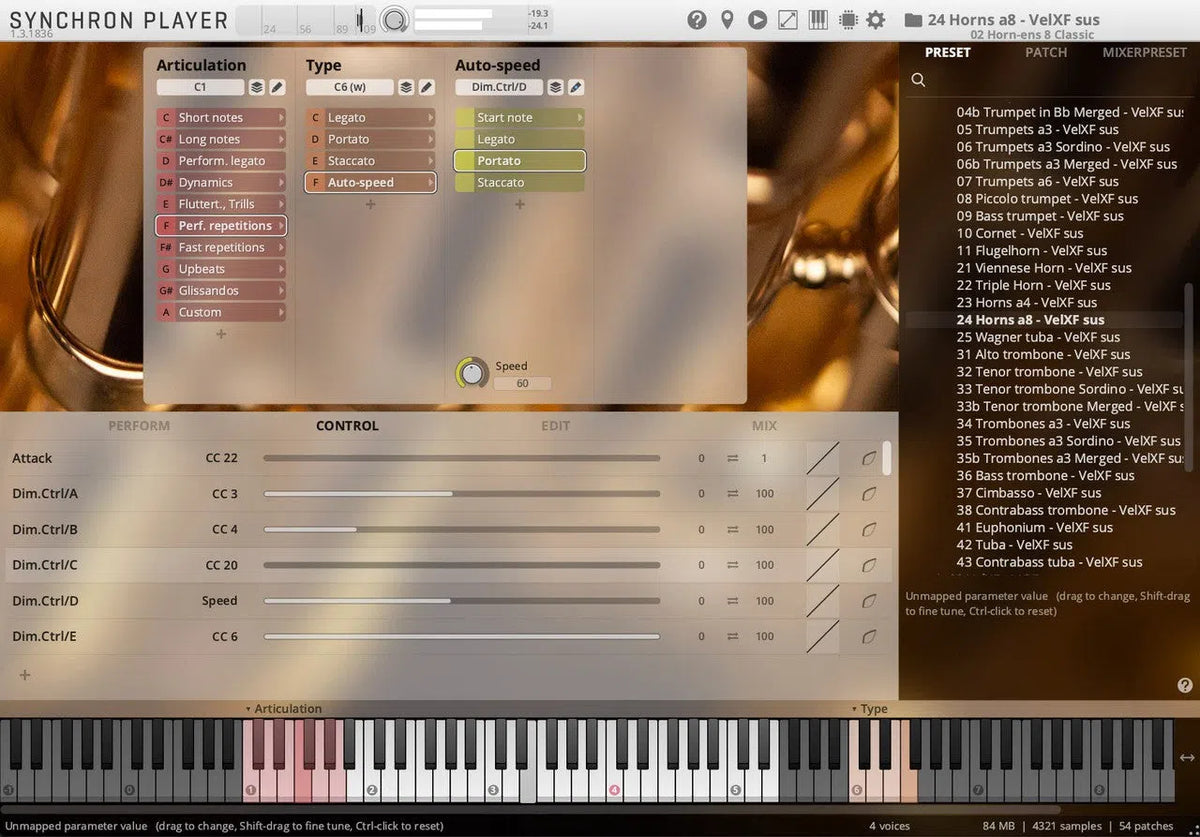The width and height of the screenshot is (1200, 837).
Task: Click the layers stack icon beside C6 (w)
Action: pyautogui.click(x=404, y=87)
